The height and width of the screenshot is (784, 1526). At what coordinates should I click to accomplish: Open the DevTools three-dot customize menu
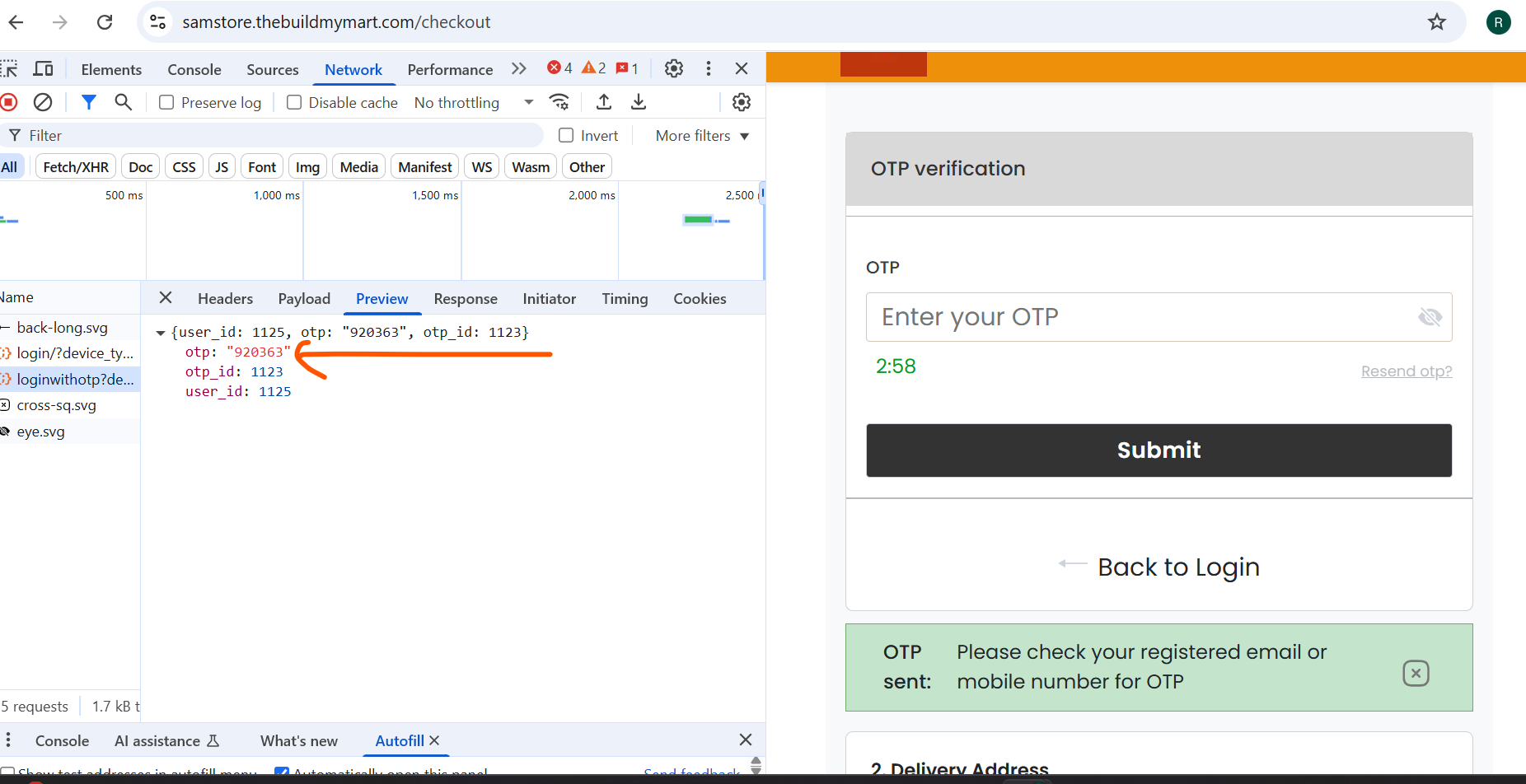tap(709, 68)
